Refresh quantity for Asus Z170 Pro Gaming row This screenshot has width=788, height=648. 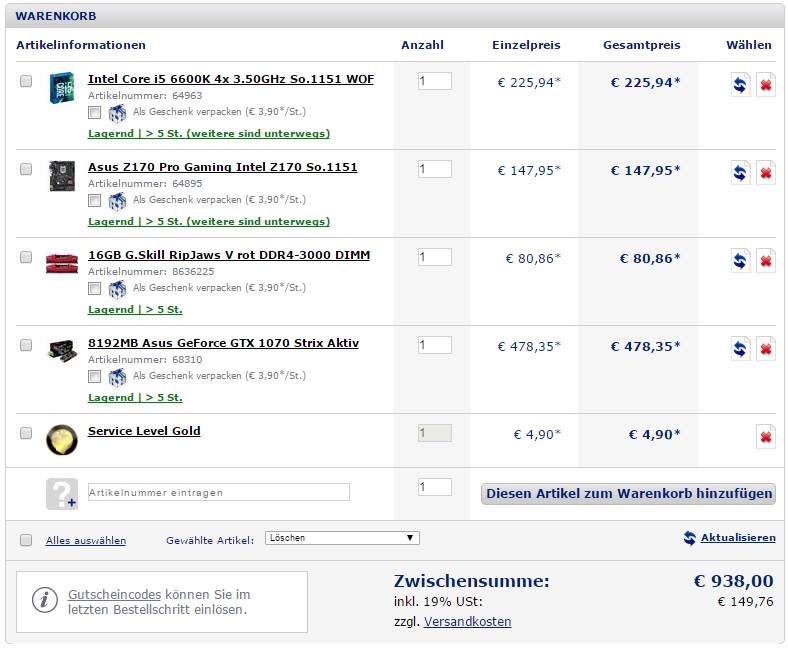click(x=740, y=173)
